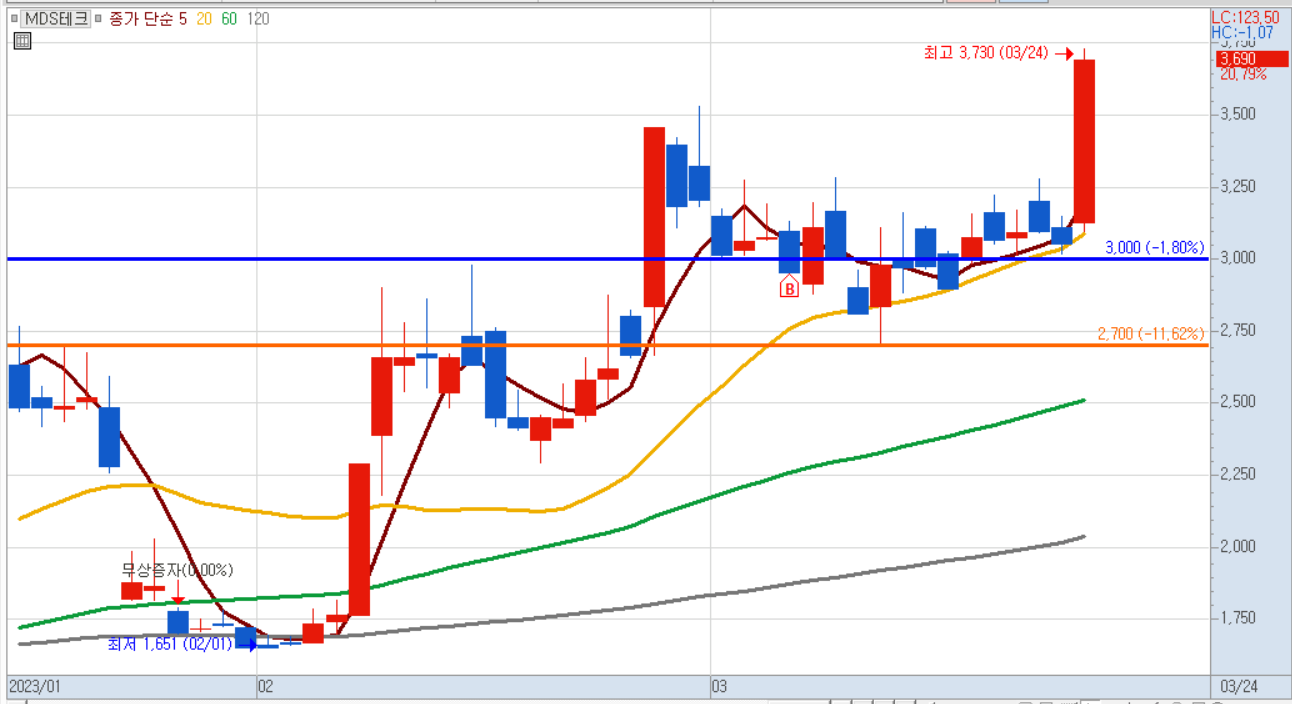Viewport: 1292px width, 704px height.
Task: Toggle the square before 종가 단순
Action: (x=99, y=18)
